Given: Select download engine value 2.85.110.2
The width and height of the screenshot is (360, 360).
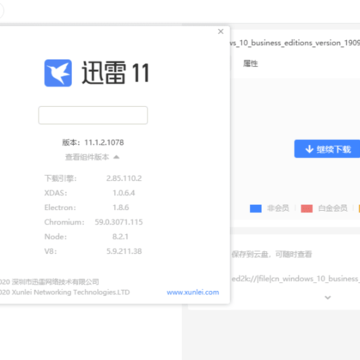Looking at the screenshot, I should [x=124, y=178].
